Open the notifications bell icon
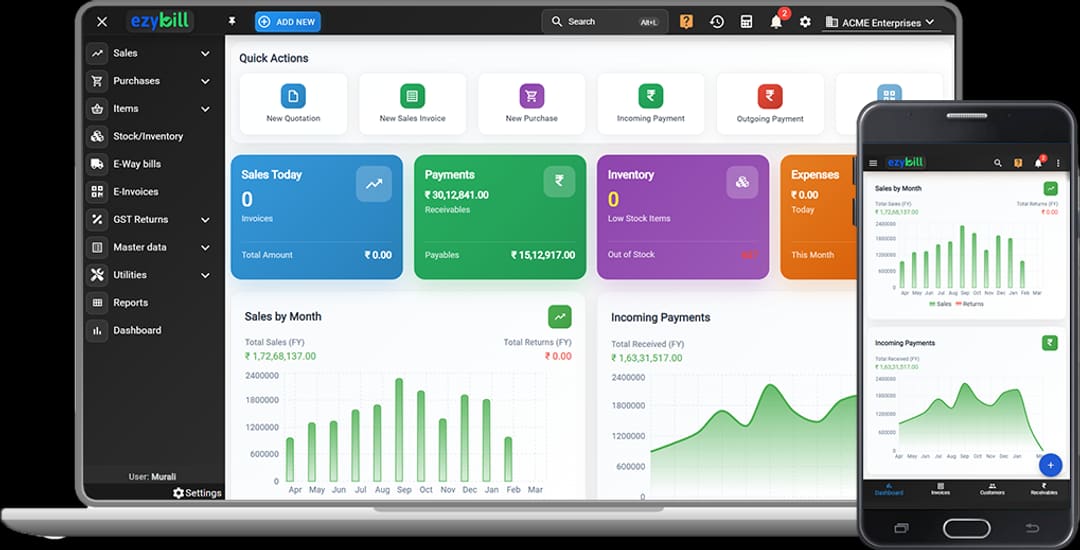The width and height of the screenshot is (1080, 550). [776, 22]
